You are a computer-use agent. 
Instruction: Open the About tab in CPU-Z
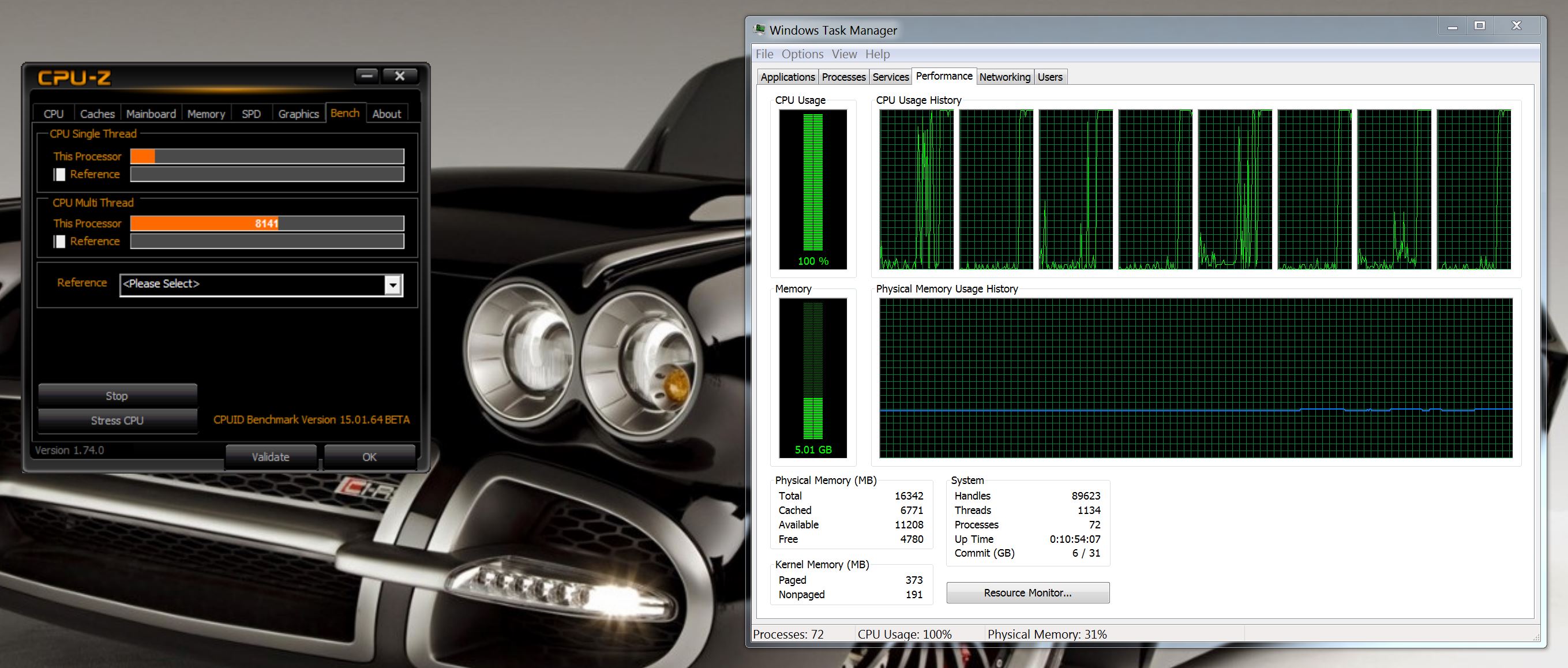pos(387,114)
